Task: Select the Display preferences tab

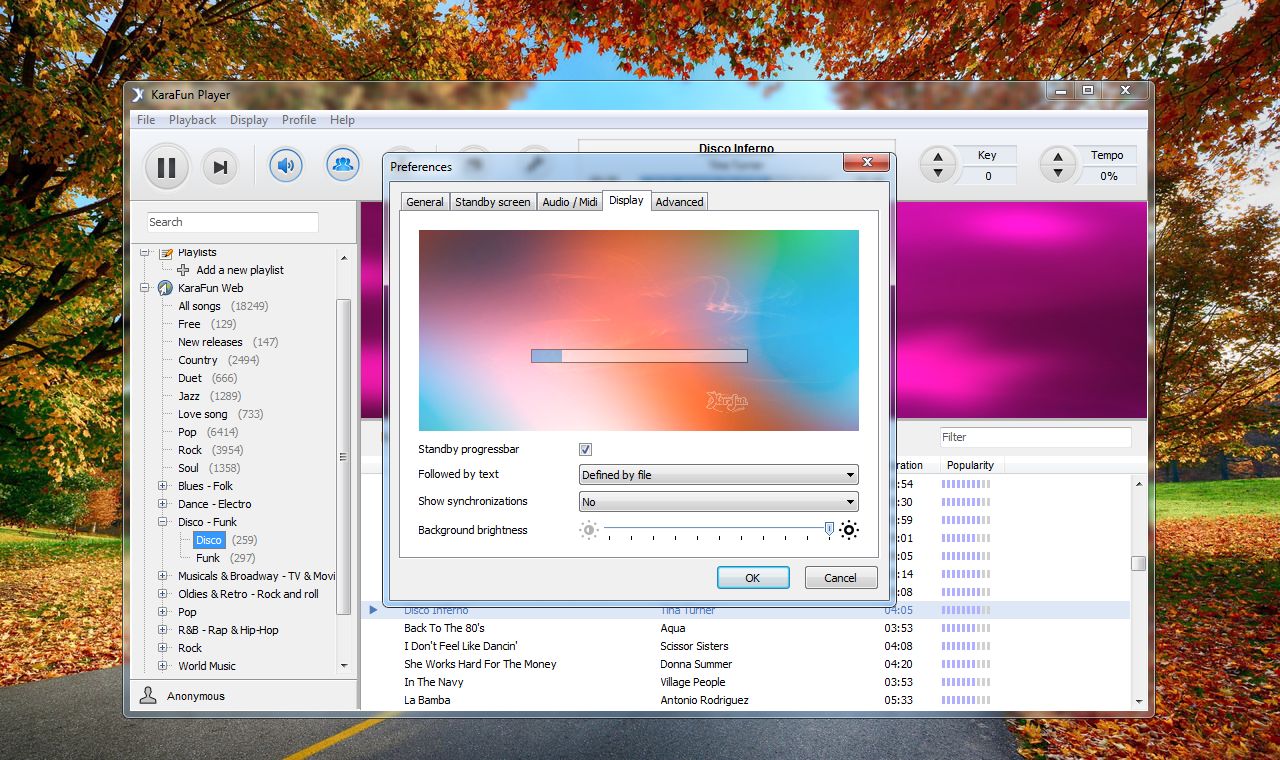Action: click(626, 200)
